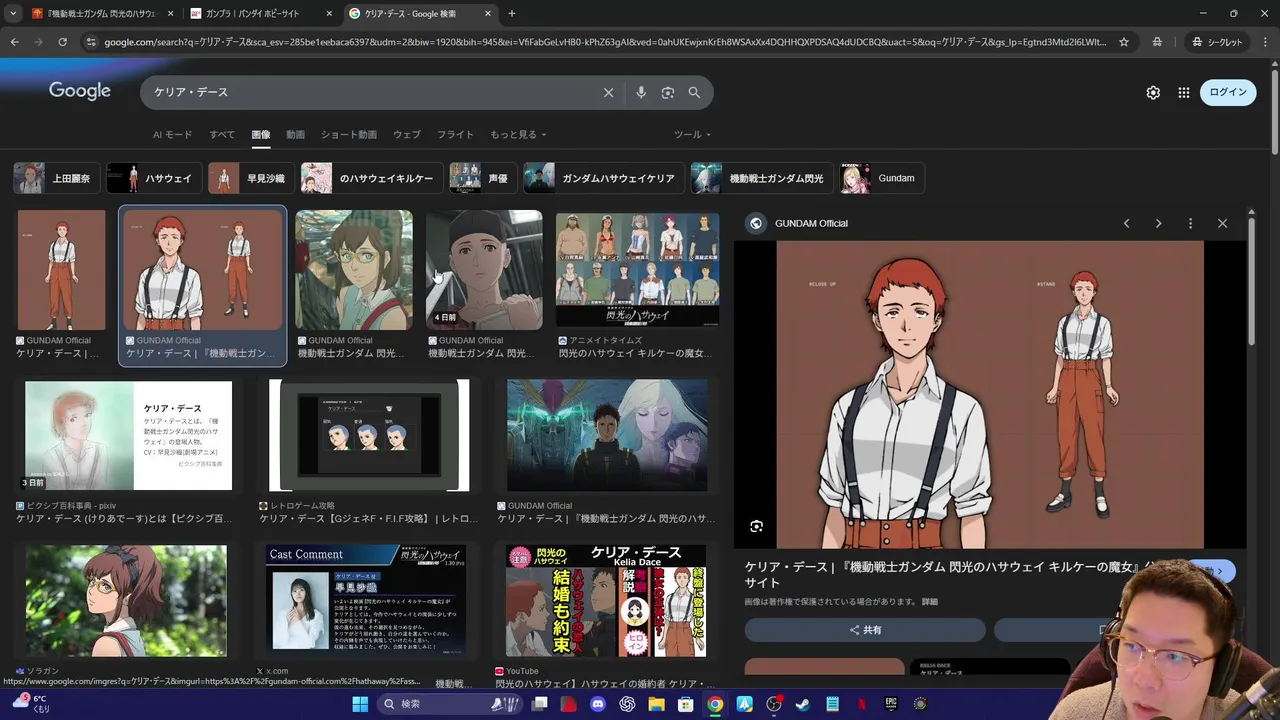Image resolution: width=1280 pixels, height=720 pixels.
Task: Close the ケリア・デース Google 検索 tab
Action: [488, 13]
